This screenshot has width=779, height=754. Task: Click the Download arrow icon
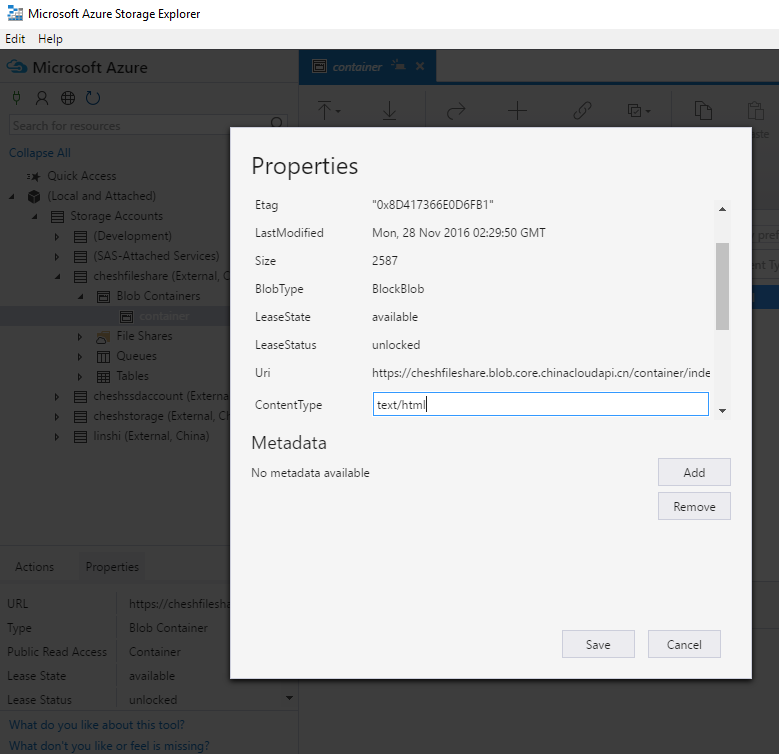pyautogui.click(x=389, y=110)
